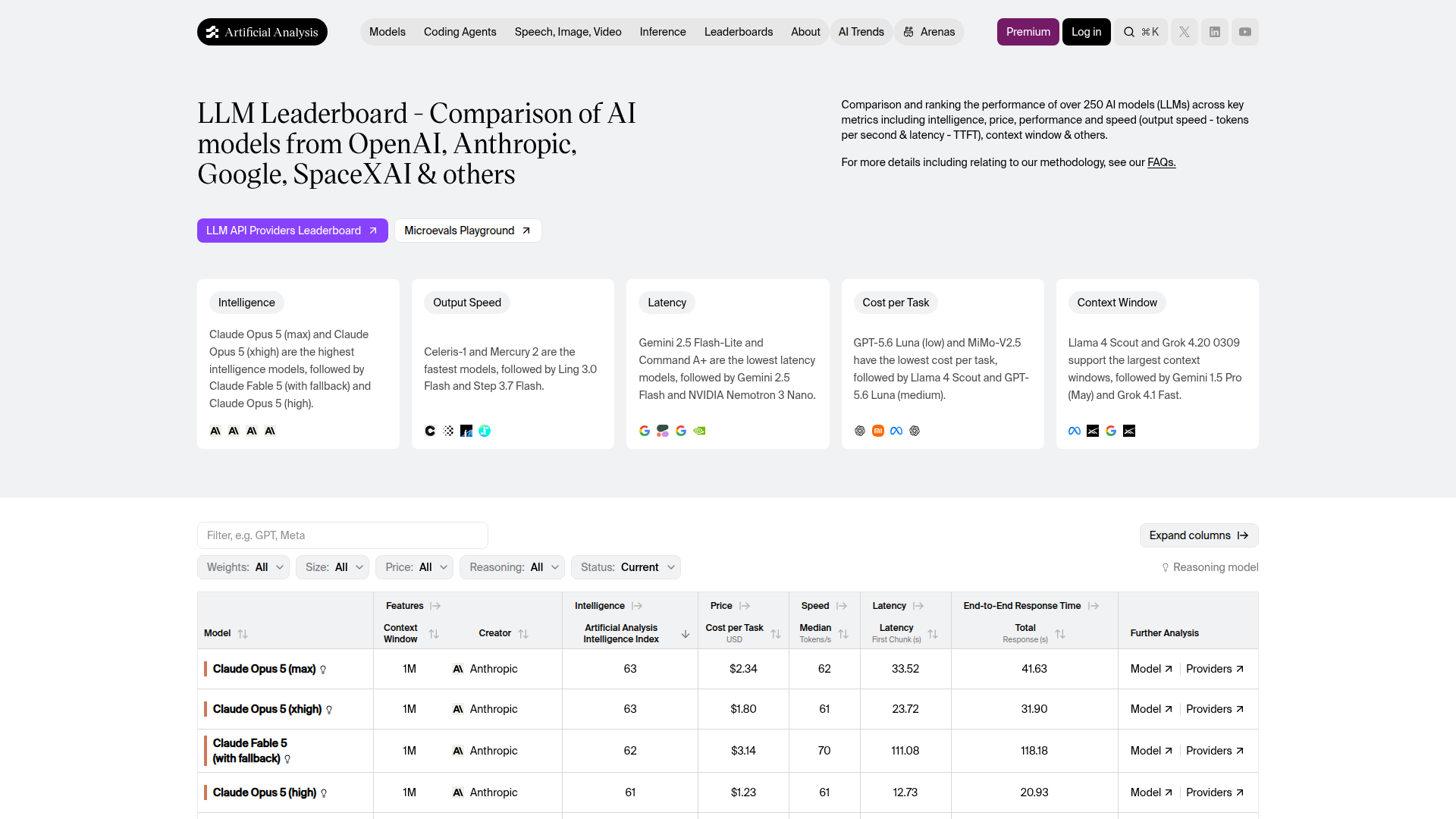Click the Artificial Analysis logo
The image size is (1456, 819).
262,32
